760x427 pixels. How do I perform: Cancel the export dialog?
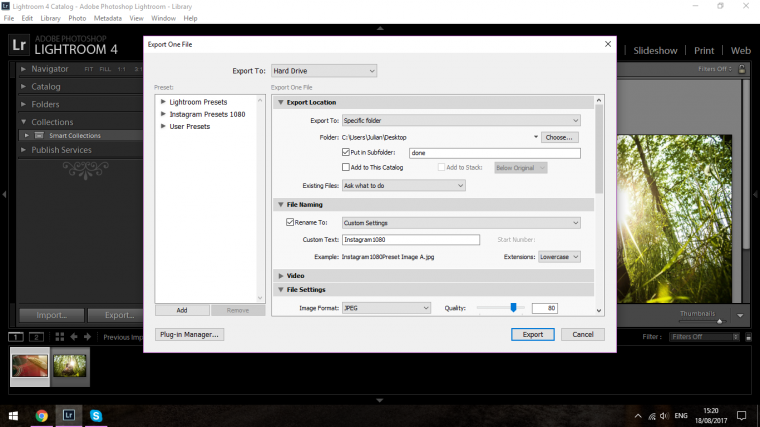583,334
